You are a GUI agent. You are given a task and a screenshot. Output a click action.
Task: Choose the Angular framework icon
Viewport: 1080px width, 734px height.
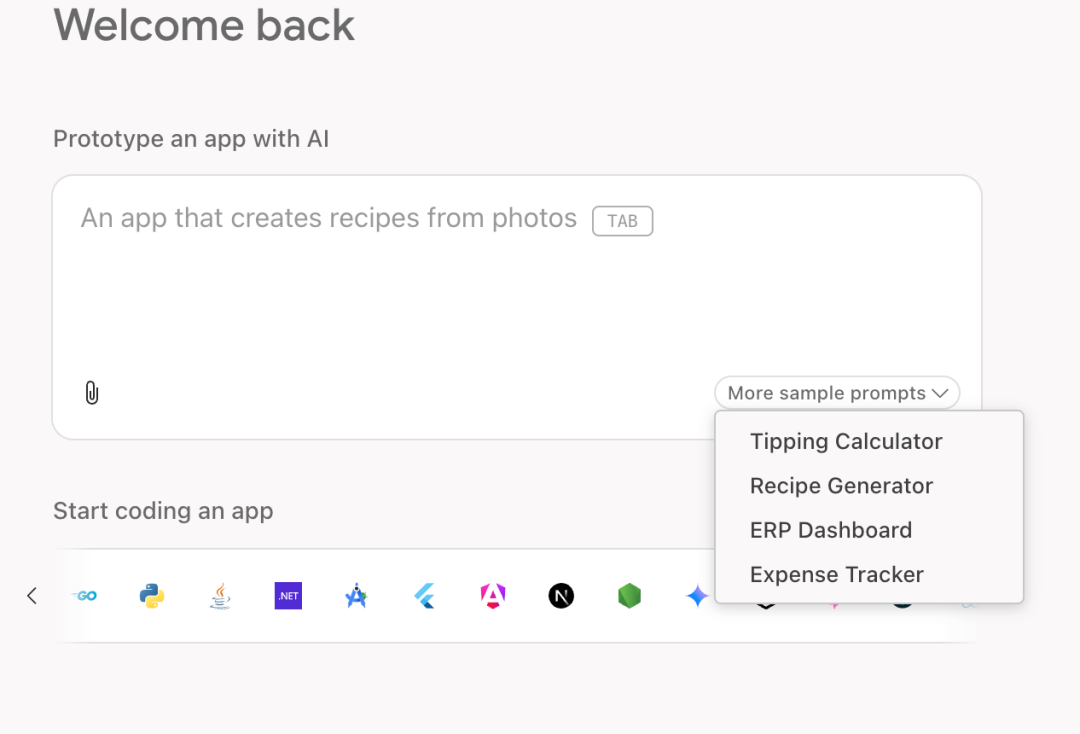[x=492, y=595]
